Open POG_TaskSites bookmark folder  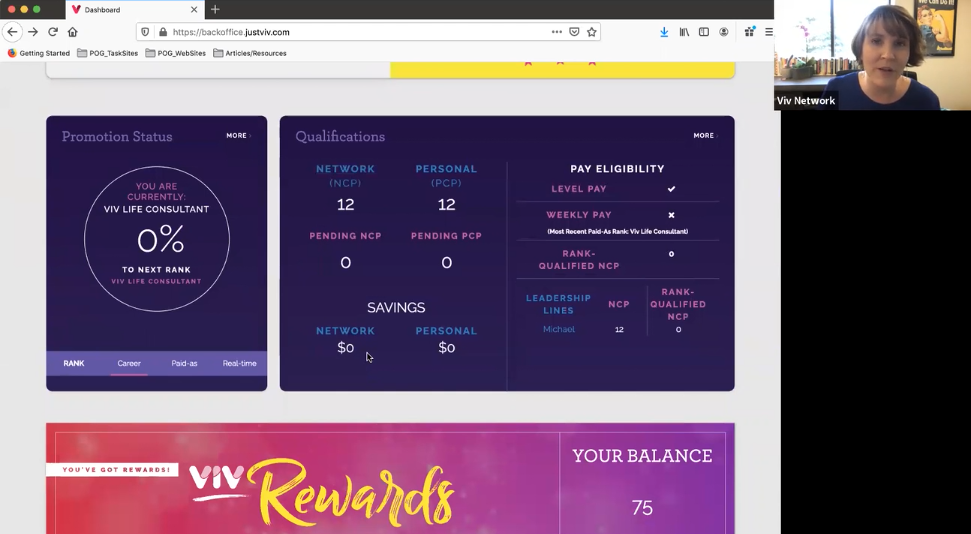[x=108, y=53]
